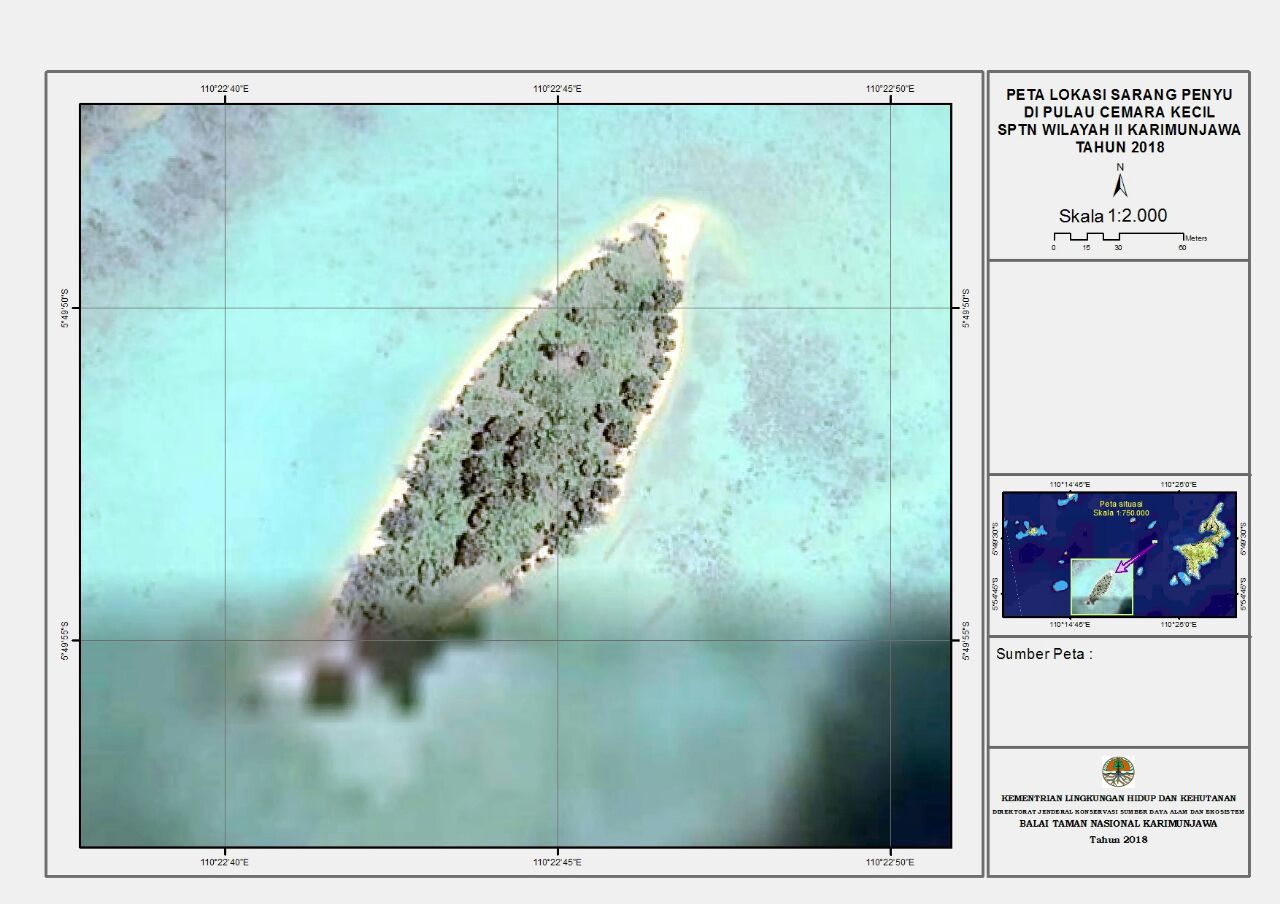Click the 'Sumber Peta :' label
This screenshot has height=904, width=1280.
point(1045,654)
